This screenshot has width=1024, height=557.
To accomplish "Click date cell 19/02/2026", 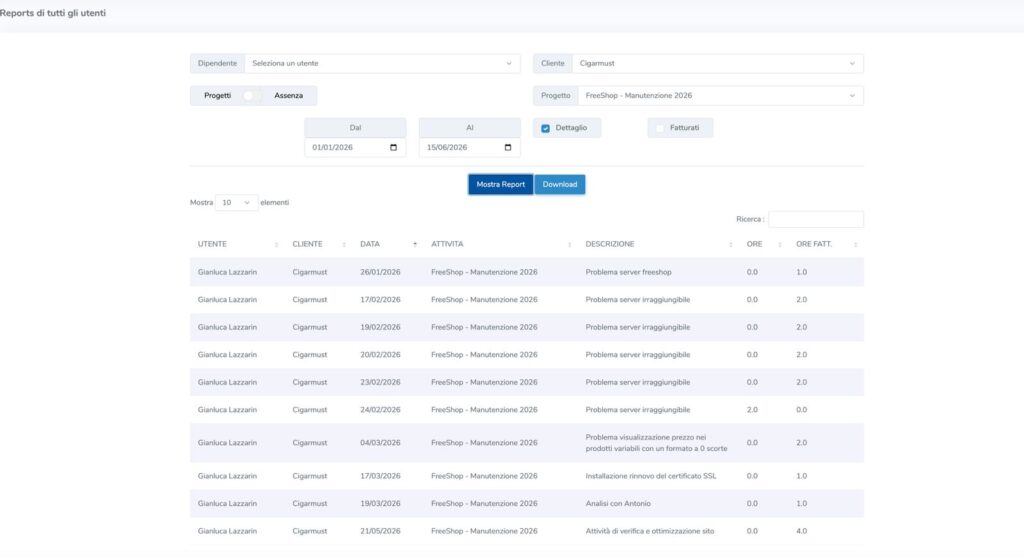I will pos(380,327).
